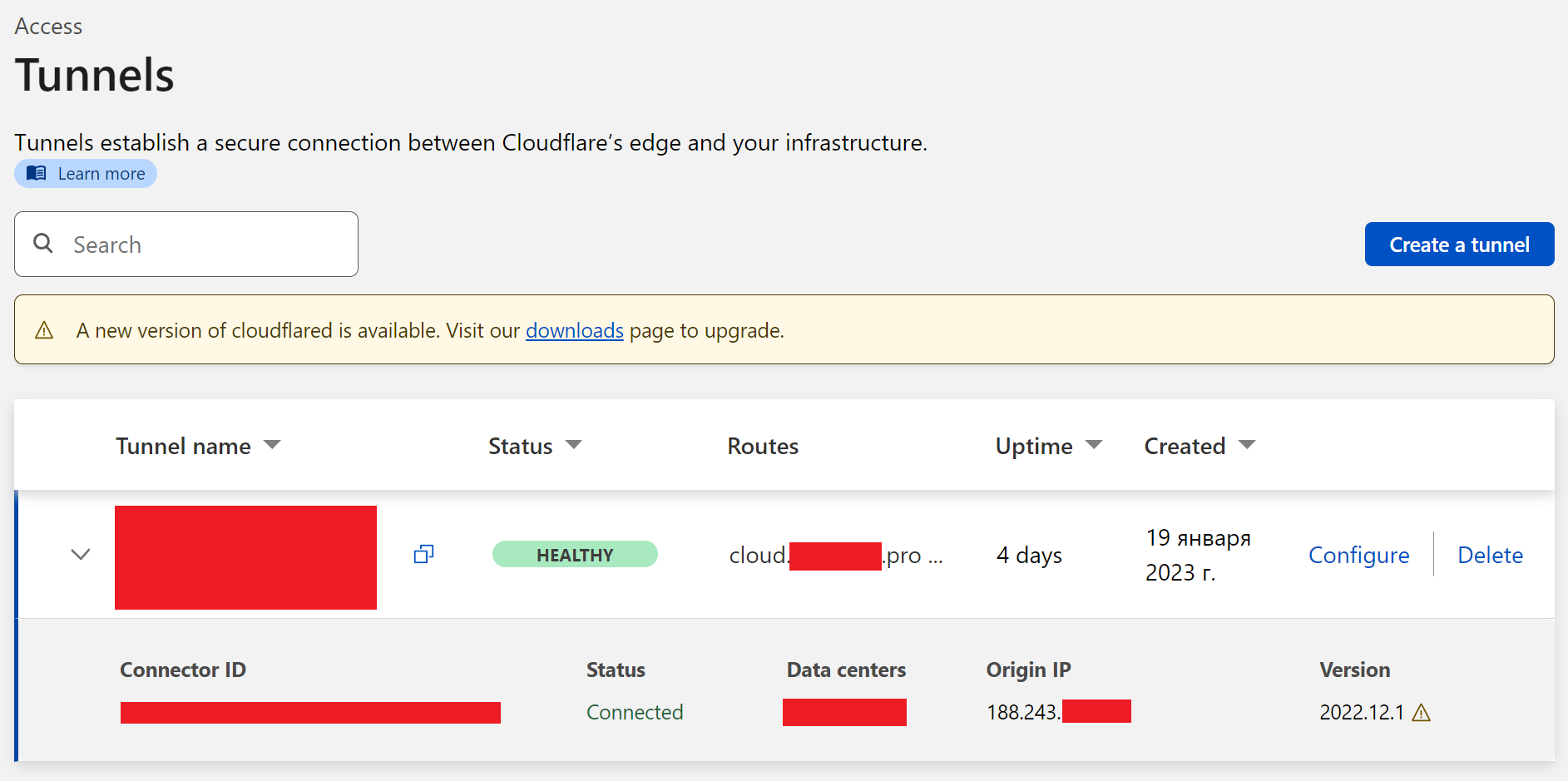Click the warning triangle in upgrade banner
Image resolution: width=1568 pixels, height=781 pixels.
pyautogui.click(x=44, y=331)
